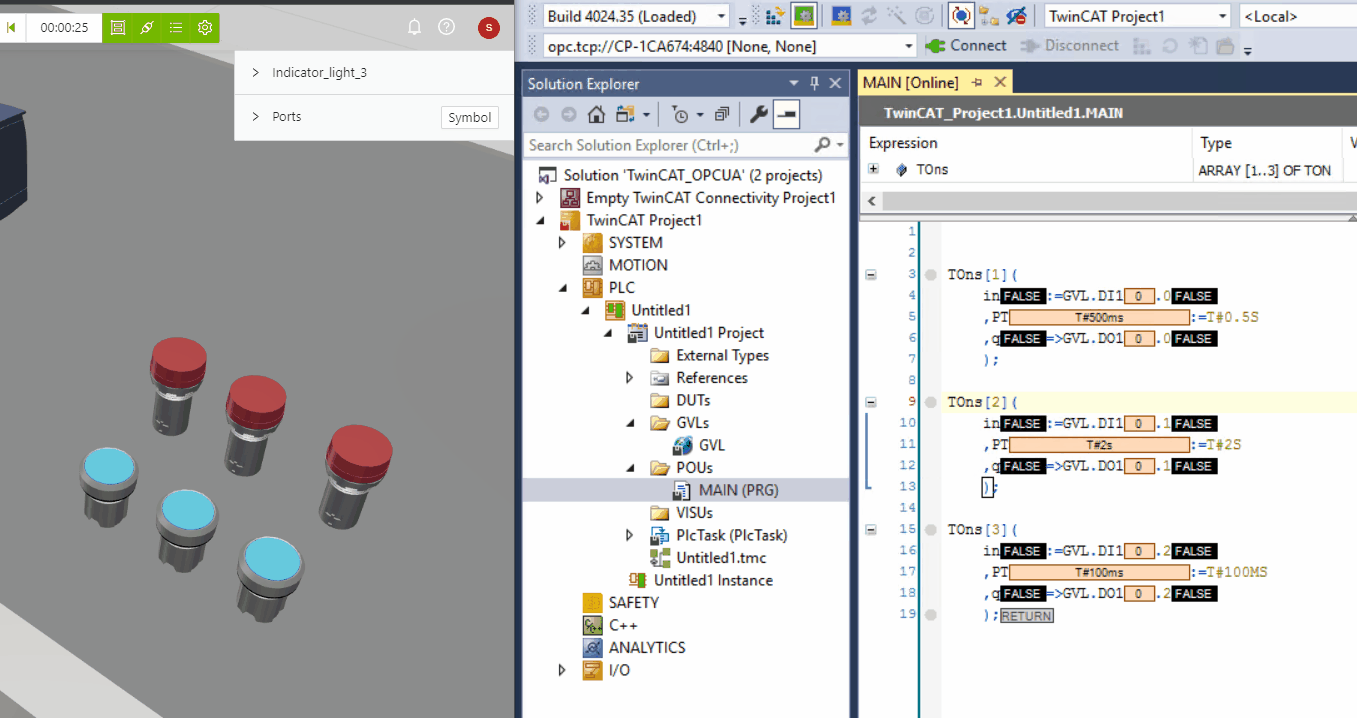Viewport: 1357px width, 718px height.
Task: Switch to MAIN [Online] tab
Action: pos(910,83)
